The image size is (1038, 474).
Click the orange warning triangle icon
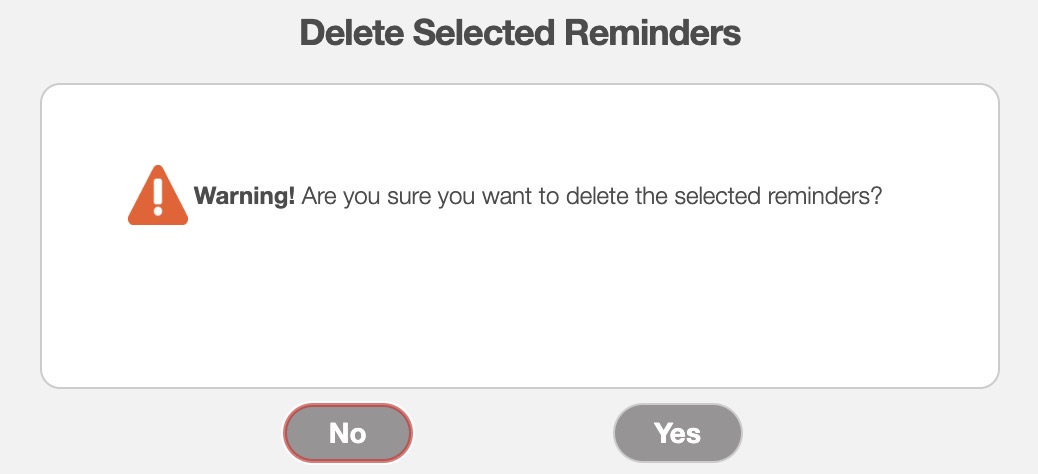click(x=158, y=196)
